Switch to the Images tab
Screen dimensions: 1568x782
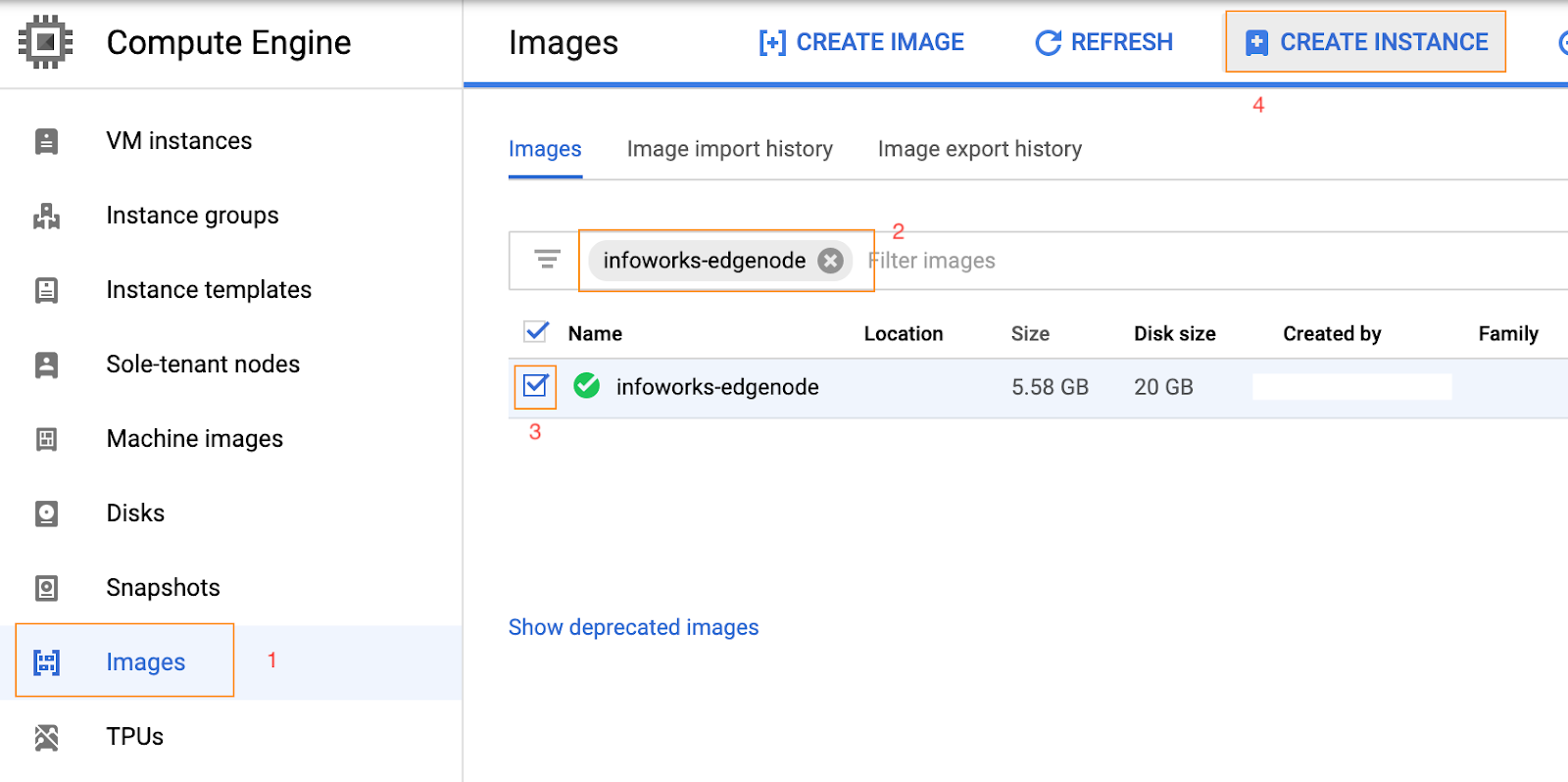[545, 149]
